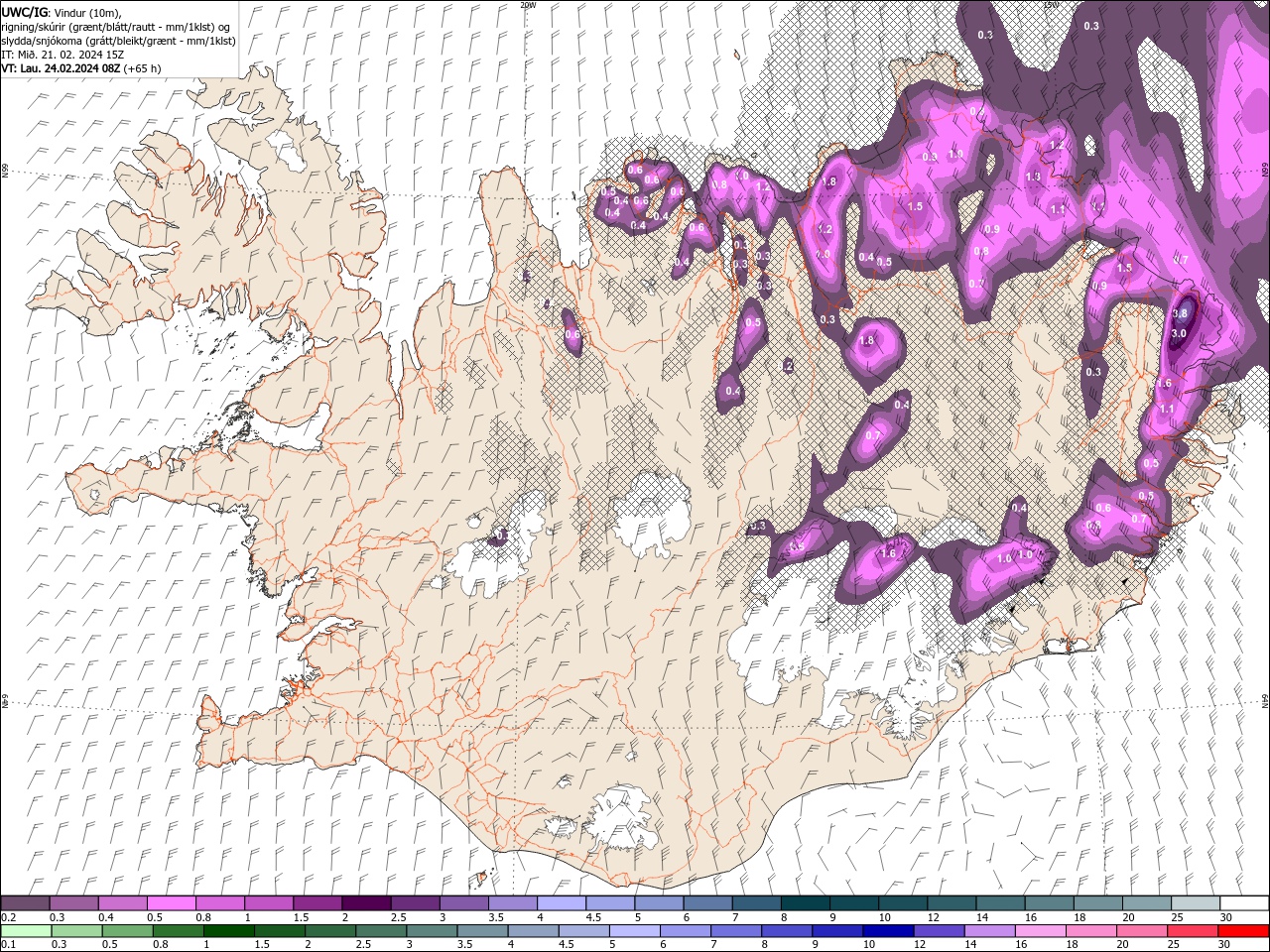Click the '0.2' label on upper scale
Image resolution: width=1270 pixels, height=952 pixels.
coord(9,918)
